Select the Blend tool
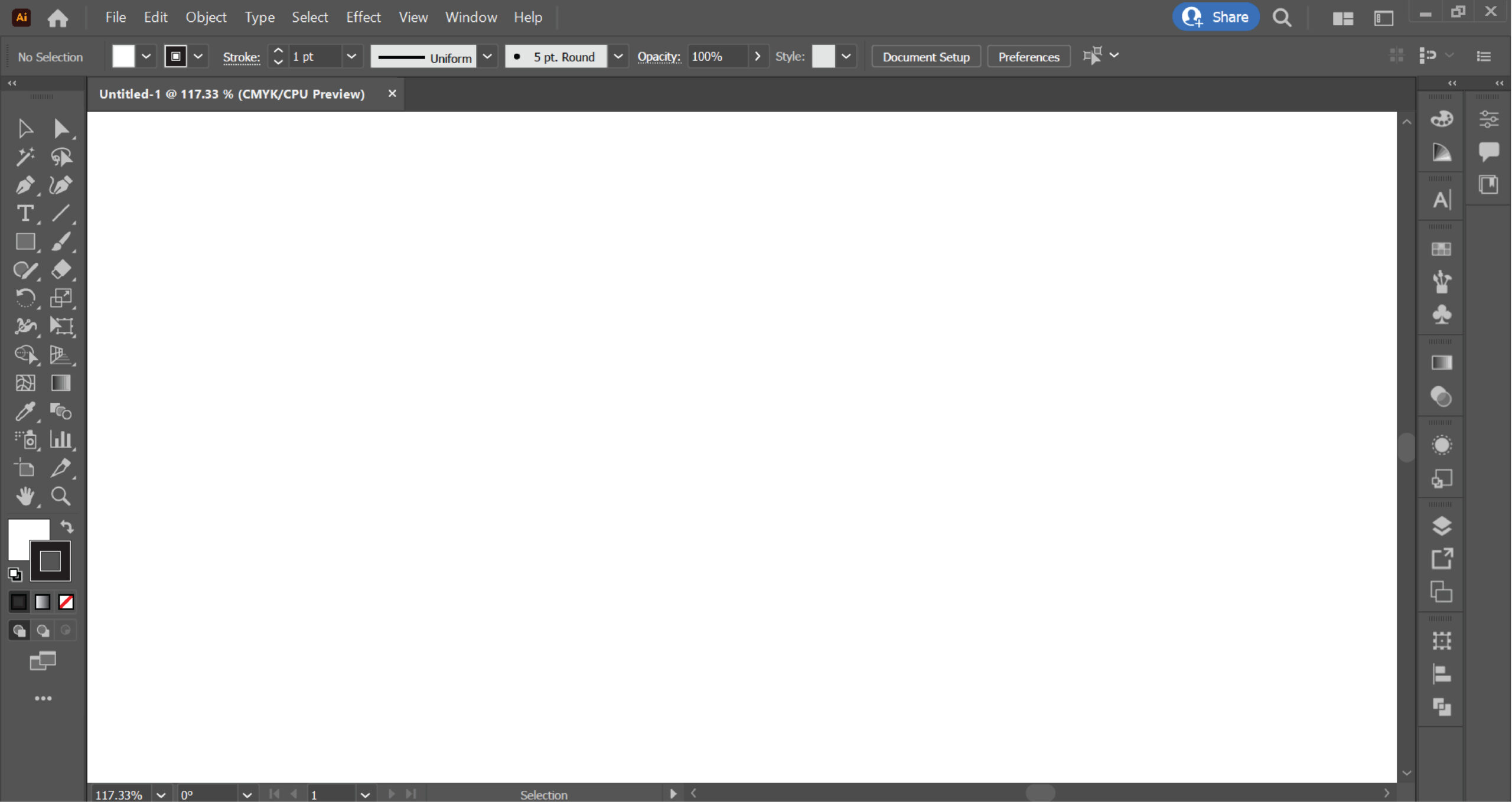Screen dimensions: 1512x802 click(x=61, y=411)
